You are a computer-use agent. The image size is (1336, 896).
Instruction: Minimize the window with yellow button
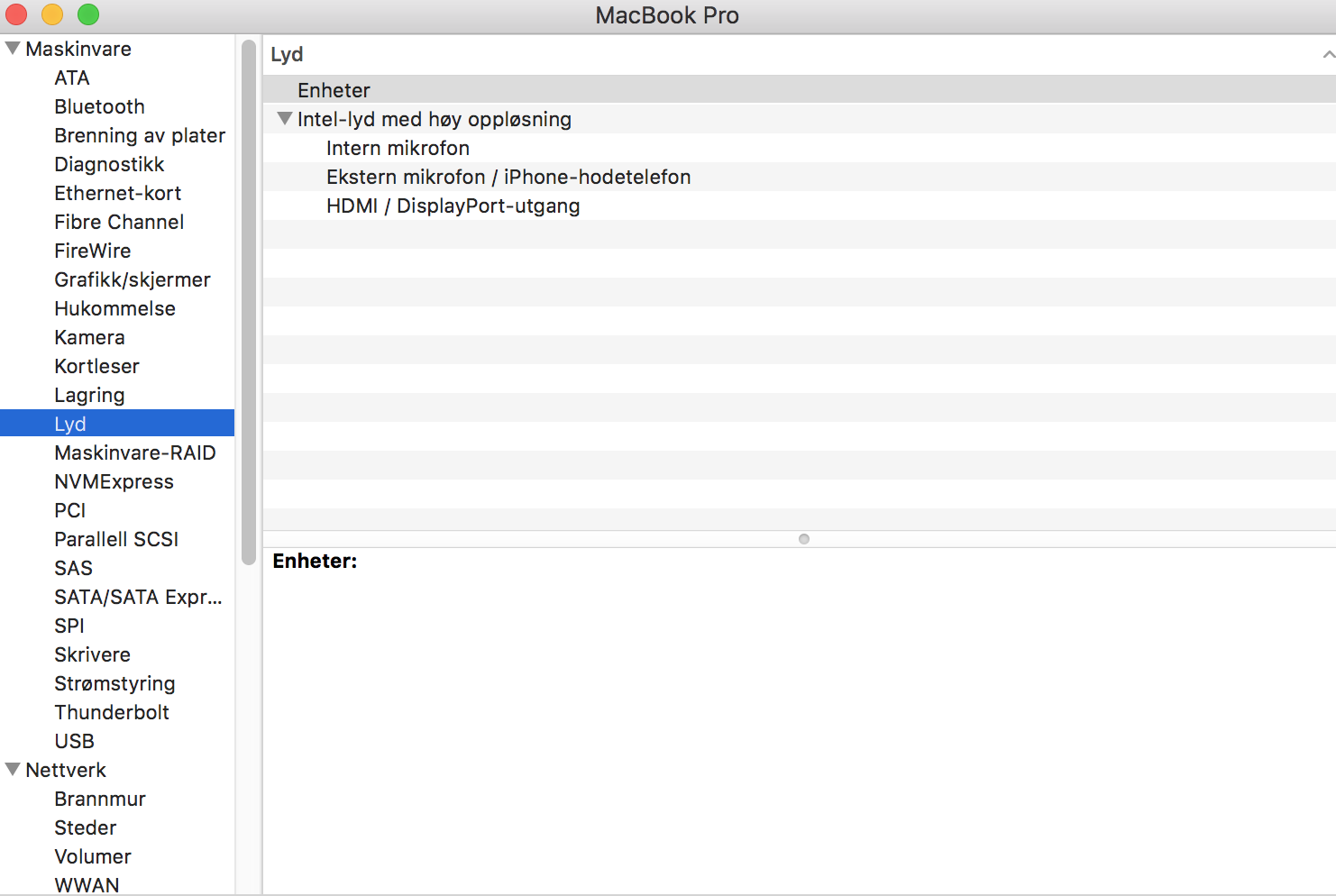[52, 14]
